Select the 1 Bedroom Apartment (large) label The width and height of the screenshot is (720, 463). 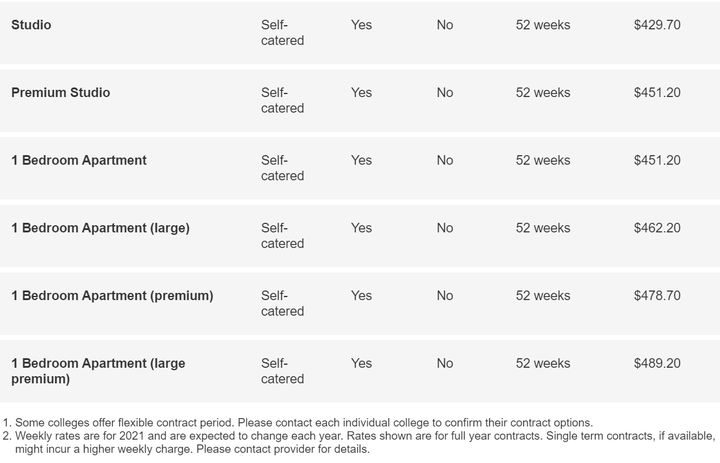coord(100,228)
